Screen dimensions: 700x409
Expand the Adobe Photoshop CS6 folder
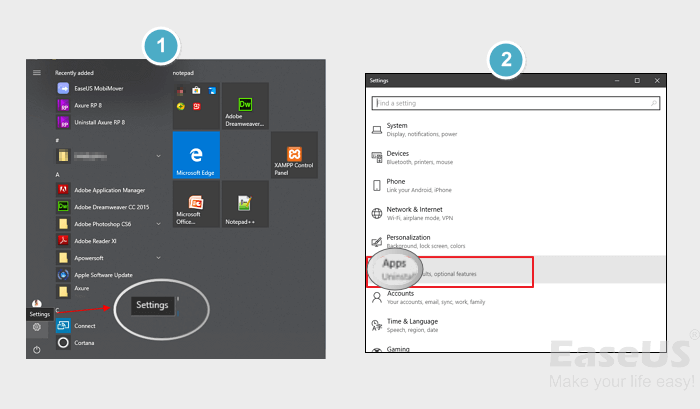click(x=158, y=224)
